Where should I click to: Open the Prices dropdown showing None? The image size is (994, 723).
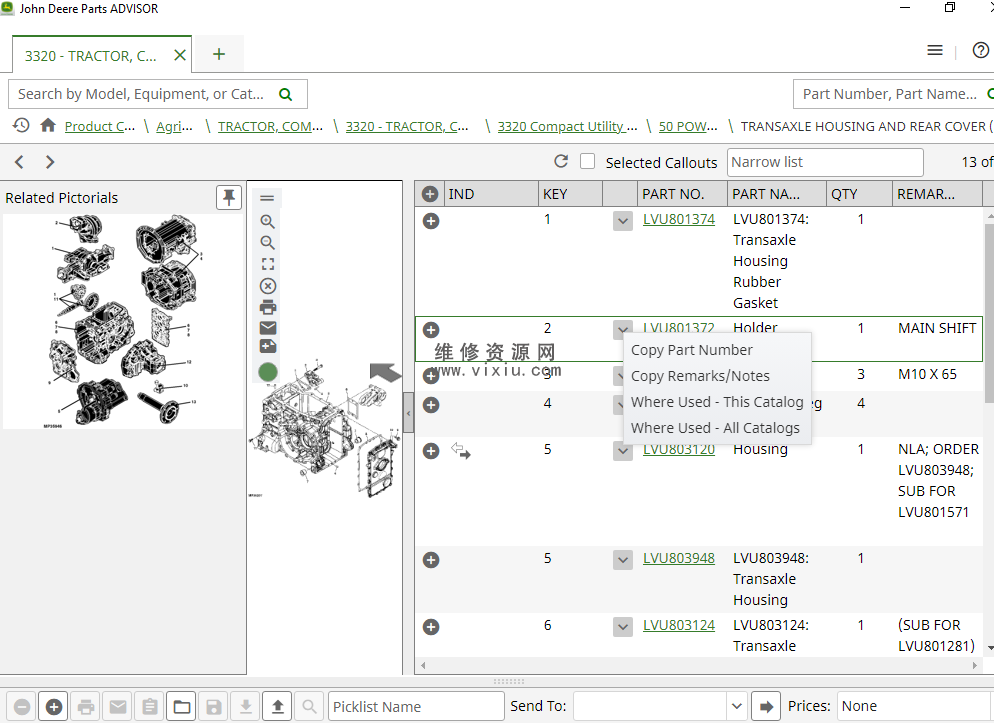point(915,706)
